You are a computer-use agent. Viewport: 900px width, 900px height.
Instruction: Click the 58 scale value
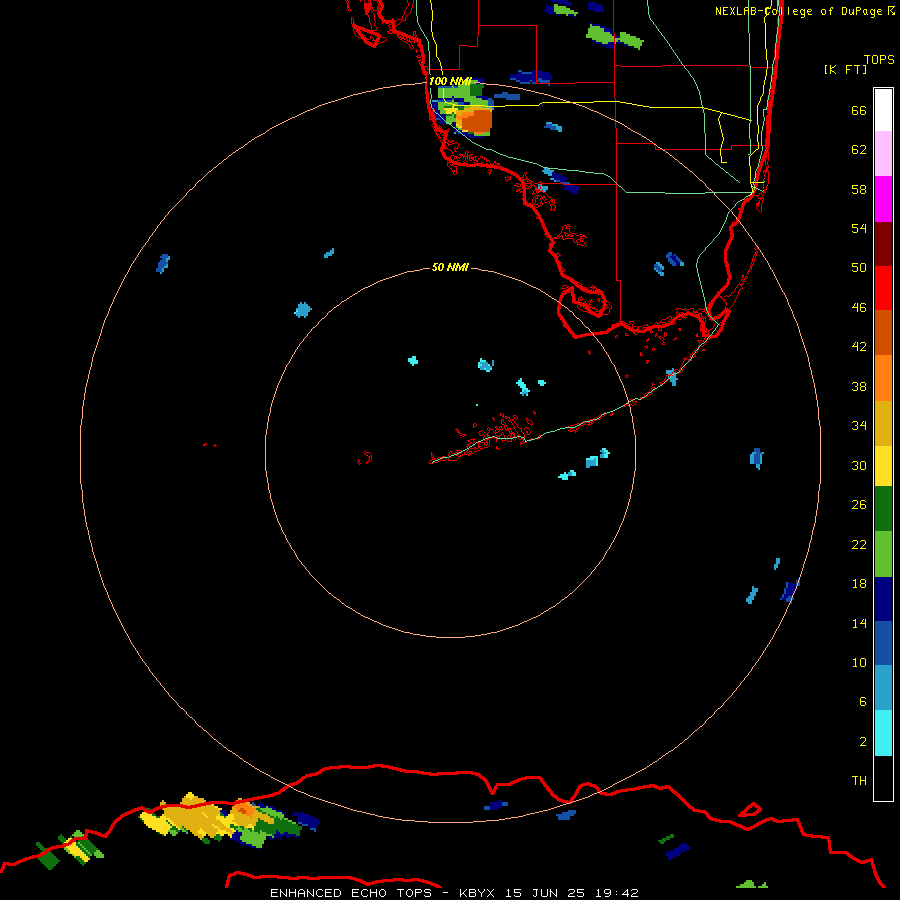[859, 189]
